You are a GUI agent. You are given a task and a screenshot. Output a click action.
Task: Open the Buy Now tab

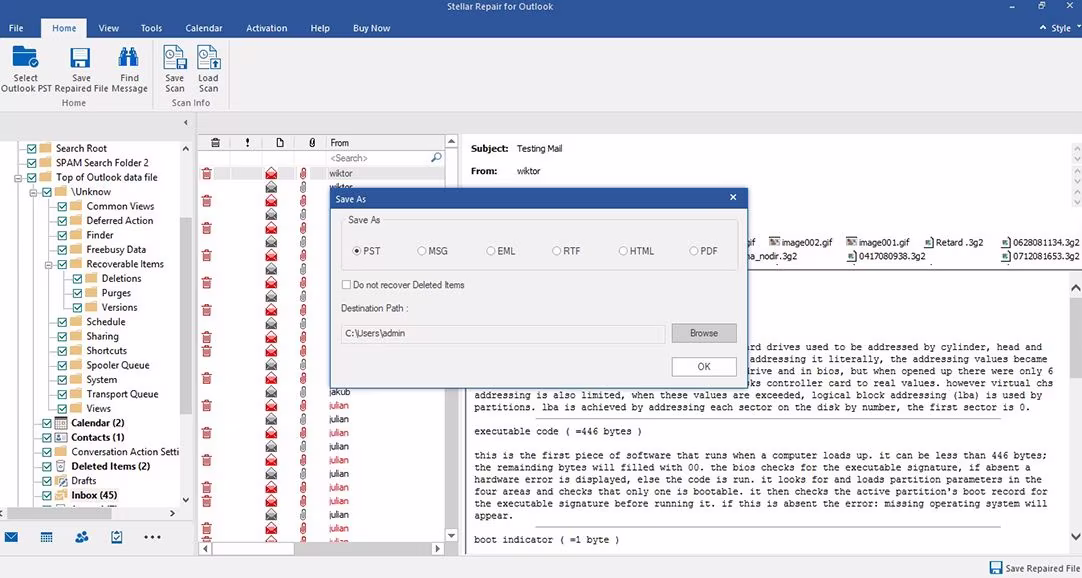tap(371, 28)
